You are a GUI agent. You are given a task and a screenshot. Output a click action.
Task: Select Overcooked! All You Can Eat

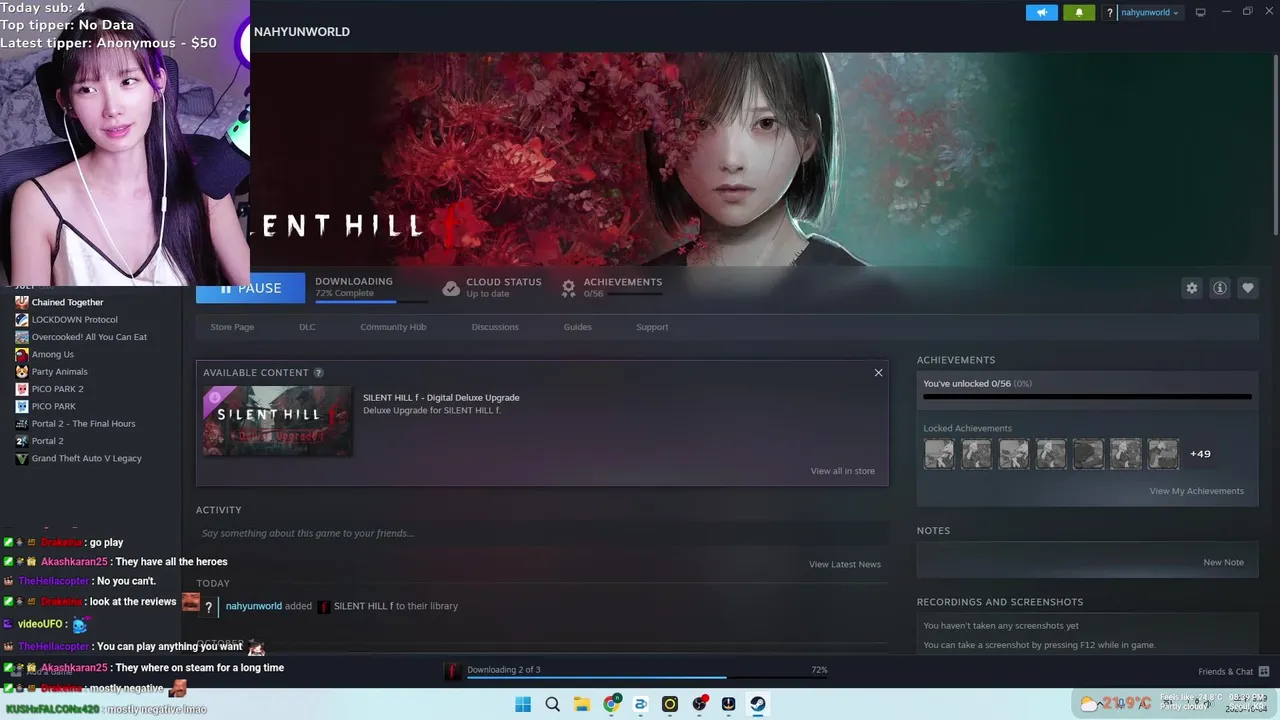(x=89, y=337)
